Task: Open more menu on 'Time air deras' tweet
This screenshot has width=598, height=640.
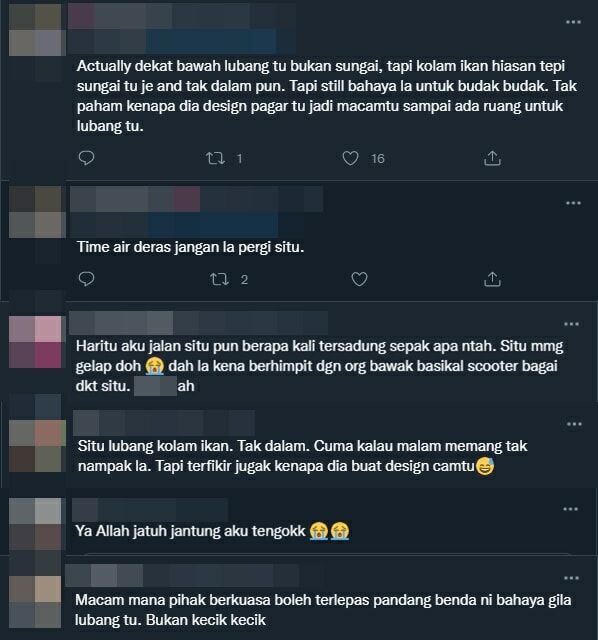Action: coord(574,203)
